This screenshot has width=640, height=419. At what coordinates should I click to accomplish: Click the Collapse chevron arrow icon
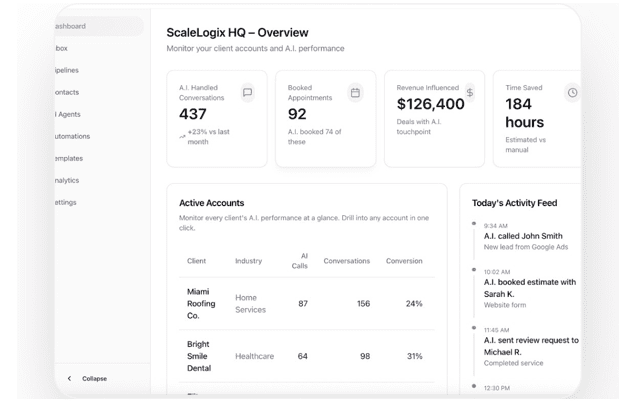point(69,379)
